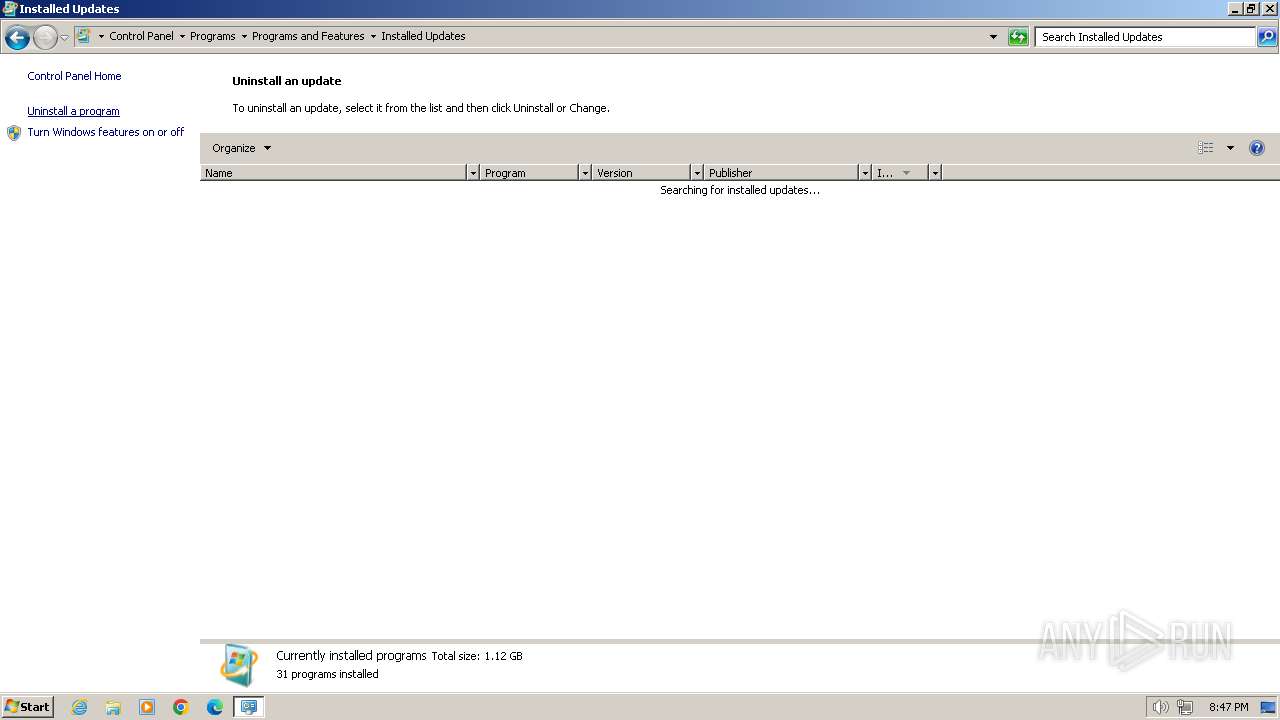
Task: Launch Internet Explorer from taskbar
Action: pos(79,707)
